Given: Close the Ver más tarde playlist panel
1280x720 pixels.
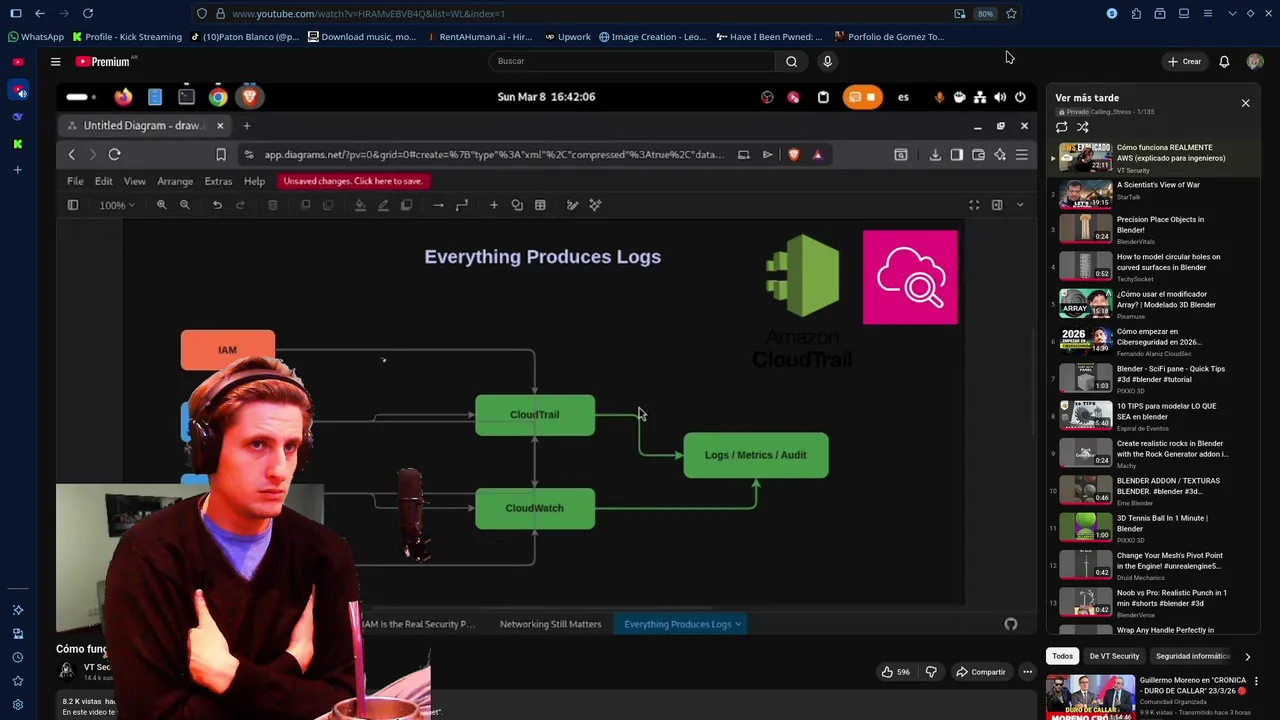Looking at the screenshot, I should point(1245,103).
